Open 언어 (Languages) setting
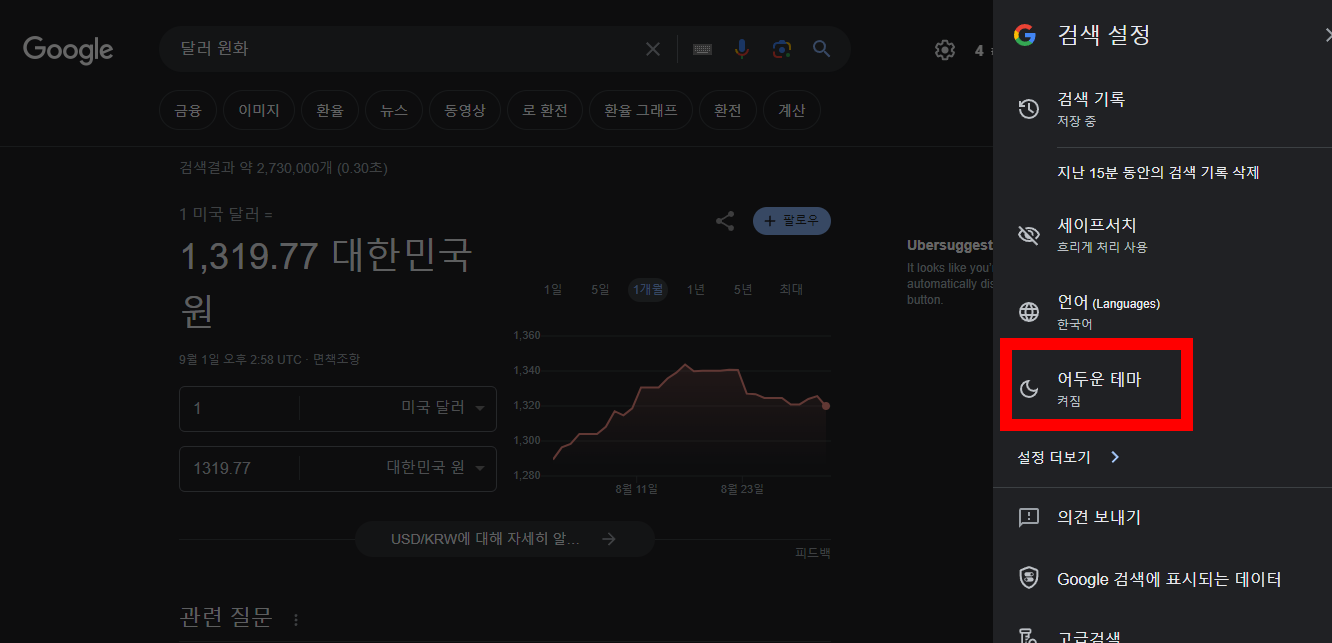1332x643 pixels. click(x=1162, y=312)
